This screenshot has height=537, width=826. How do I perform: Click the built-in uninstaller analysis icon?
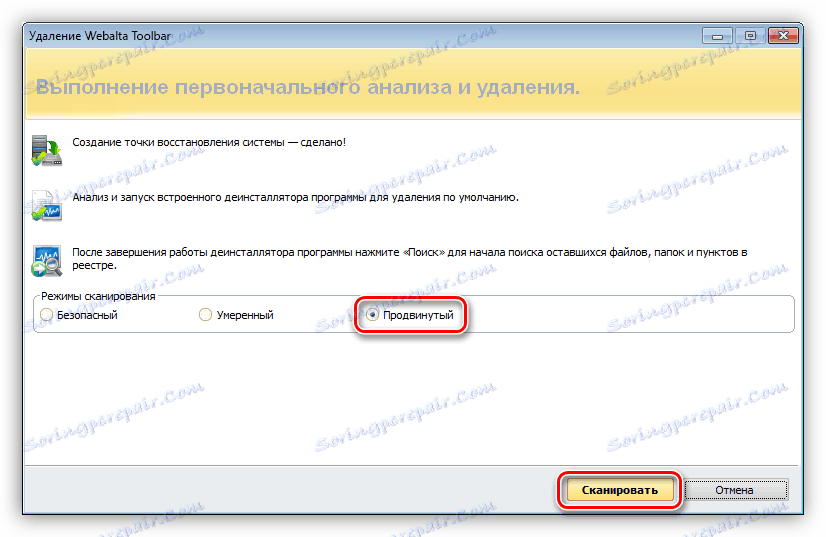[46, 205]
